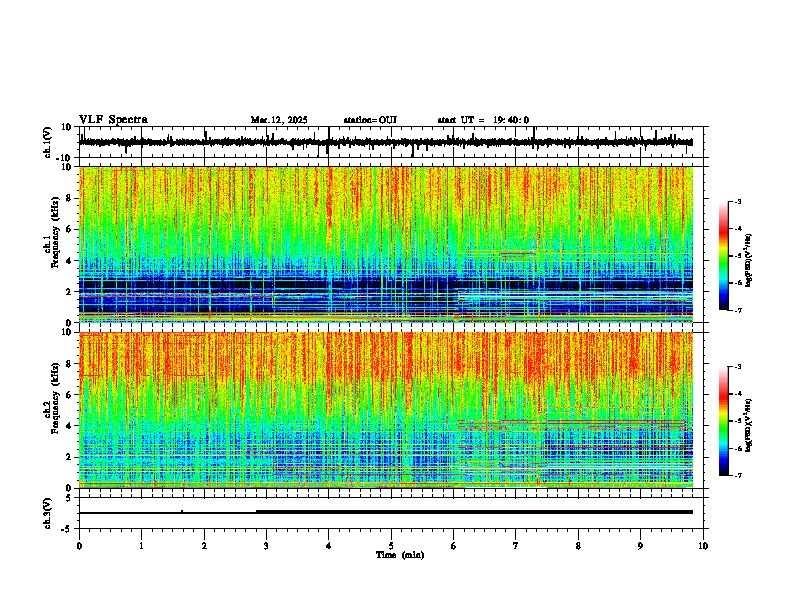Click the 'start UT = 19:40:0' label

click(483, 120)
